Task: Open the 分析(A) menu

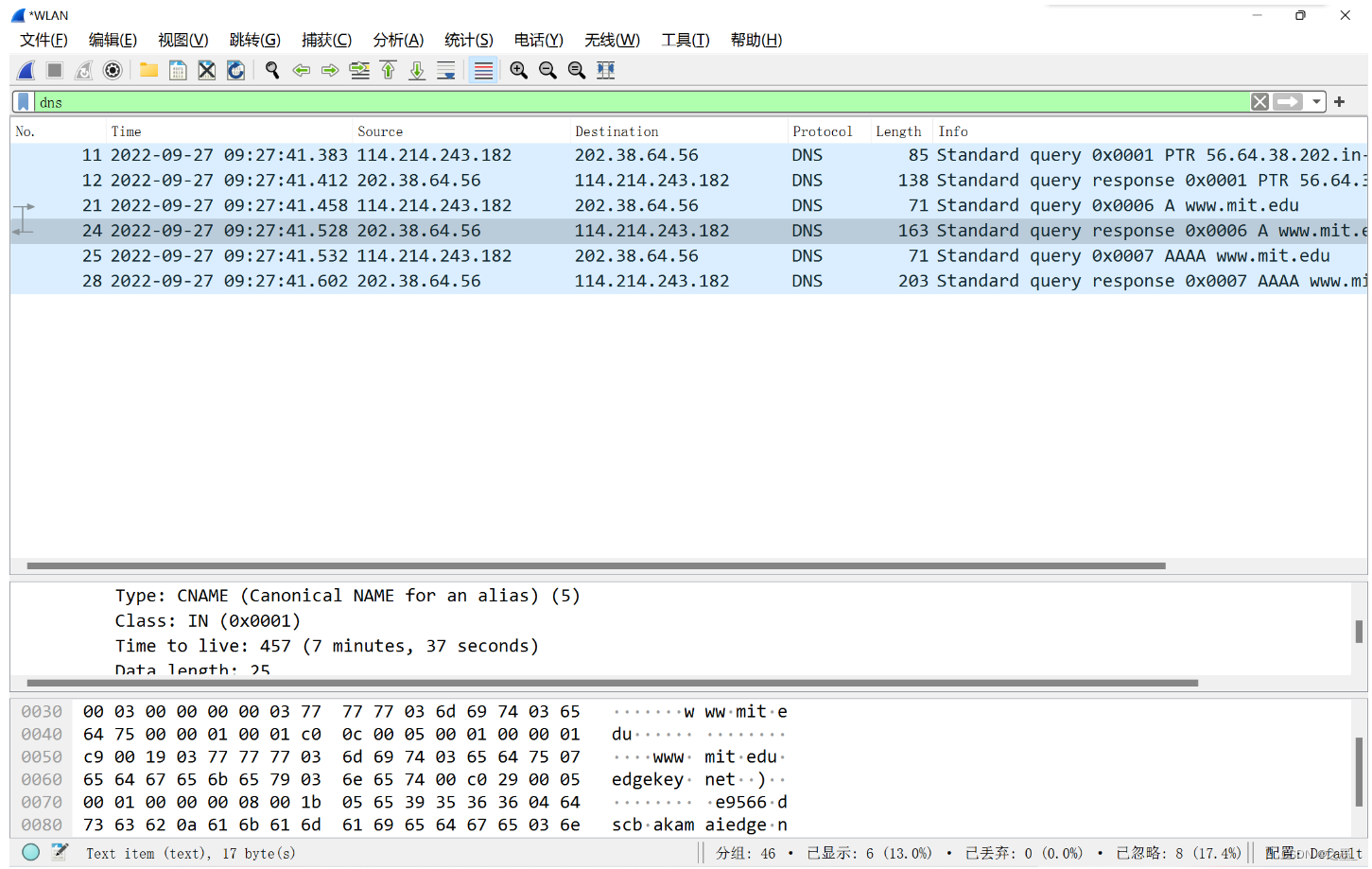Action: tap(397, 40)
